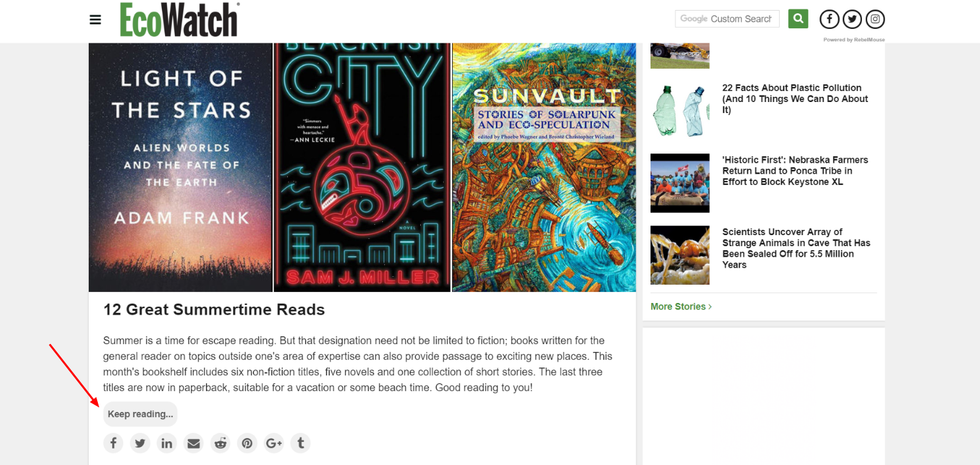Image resolution: width=980 pixels, height=465 pixels.
Task: Open the More Stories link
Action: coord(681,307)
